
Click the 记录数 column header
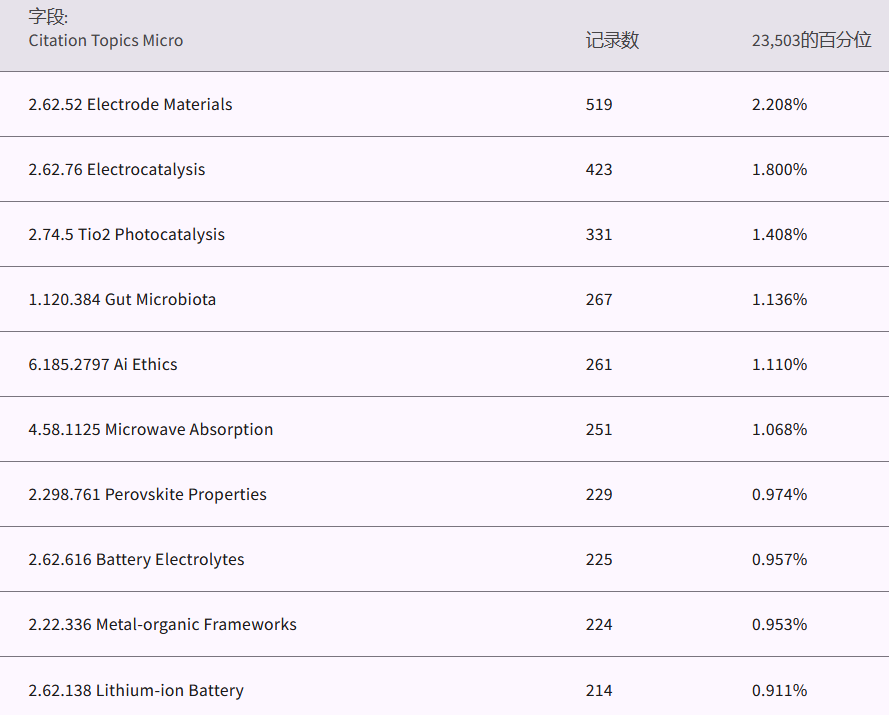[612, 41]
